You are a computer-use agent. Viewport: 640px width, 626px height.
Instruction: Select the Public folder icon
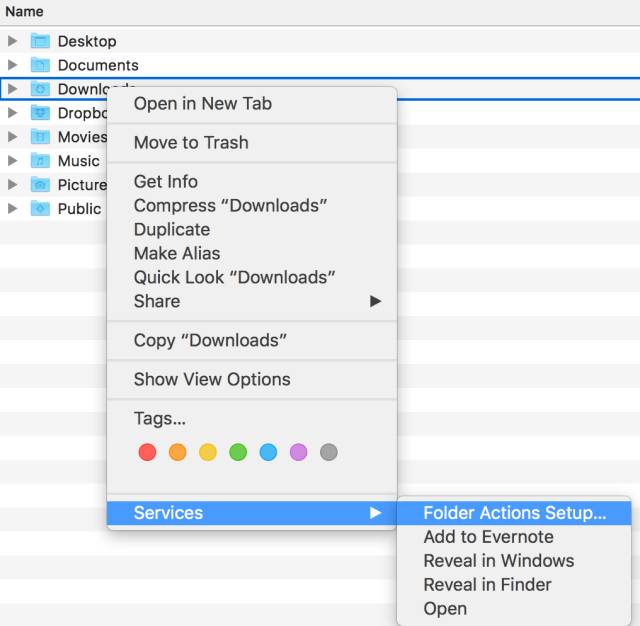(40, 209)
